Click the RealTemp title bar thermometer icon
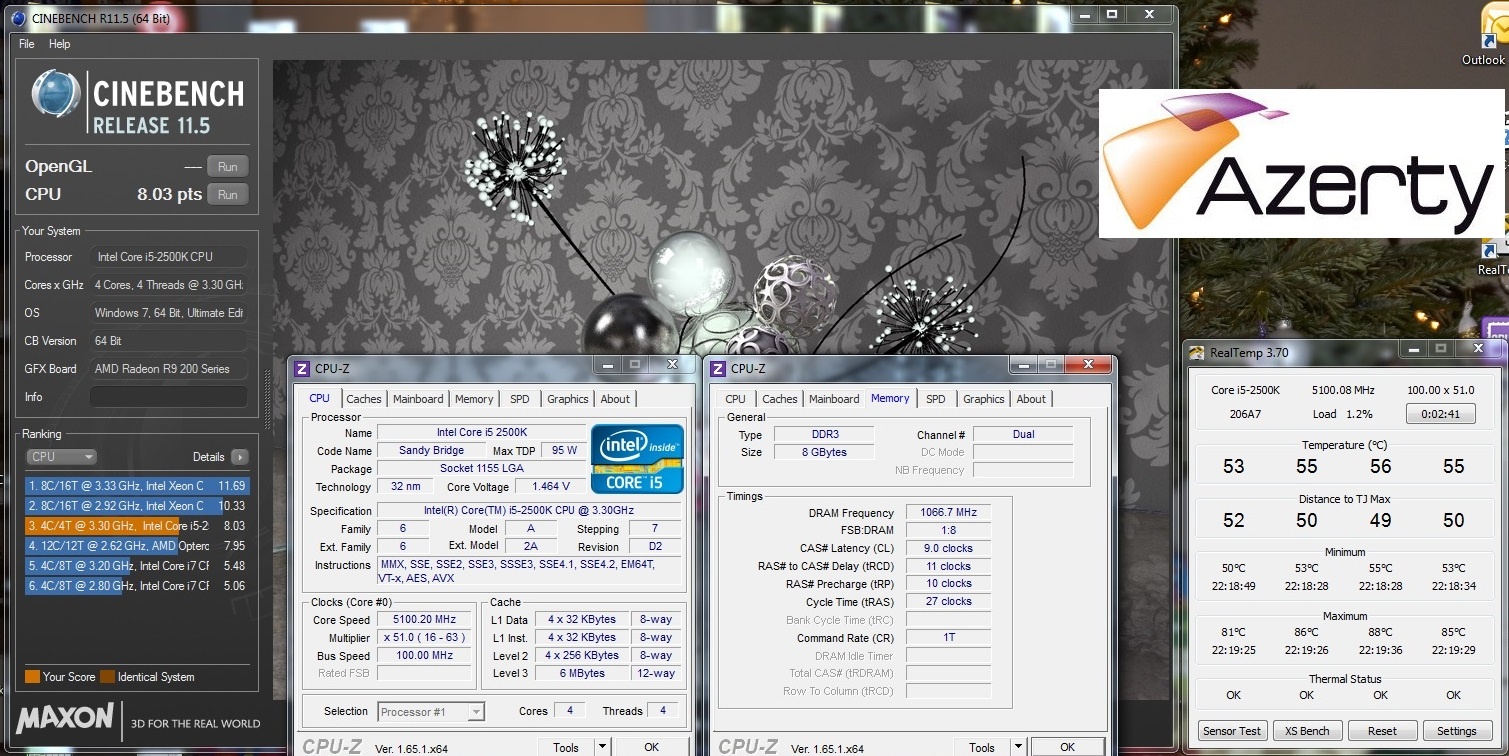The height and width of the screenshot is (756, 1509). coord(1197,352)
